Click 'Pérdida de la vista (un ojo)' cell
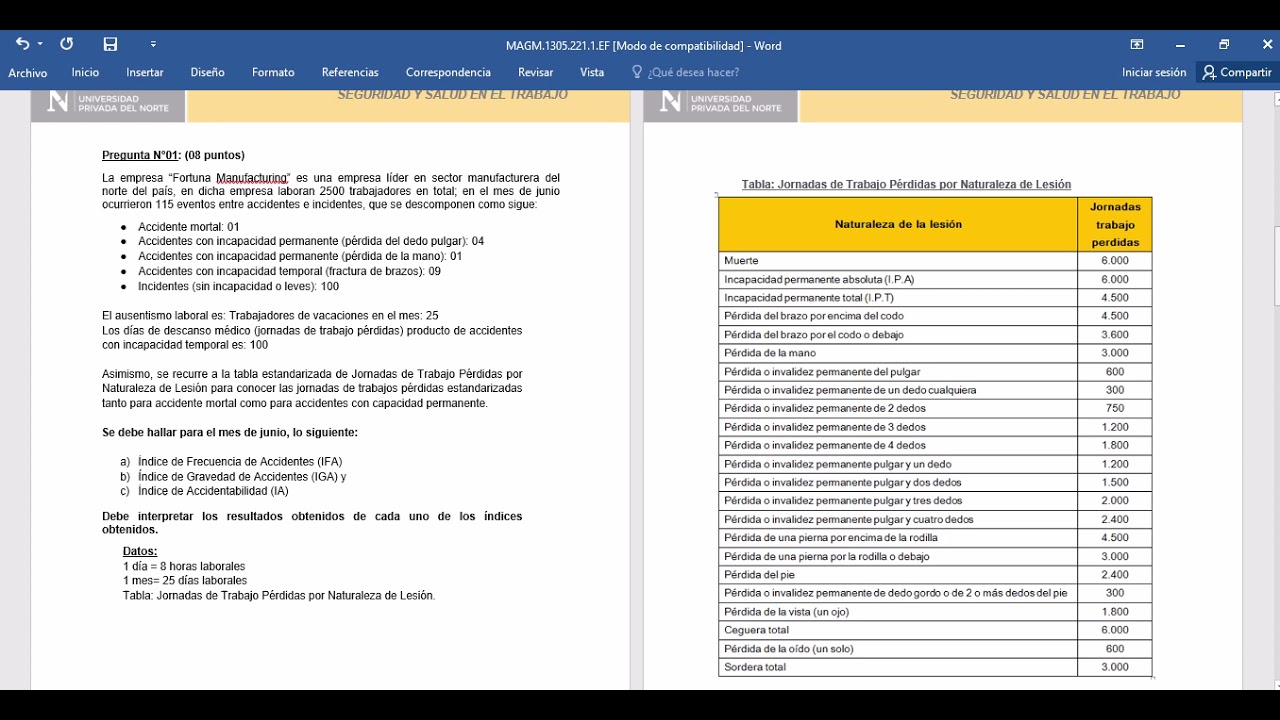This screenshot has height=720, width=1280. click(x=898, y=612)
